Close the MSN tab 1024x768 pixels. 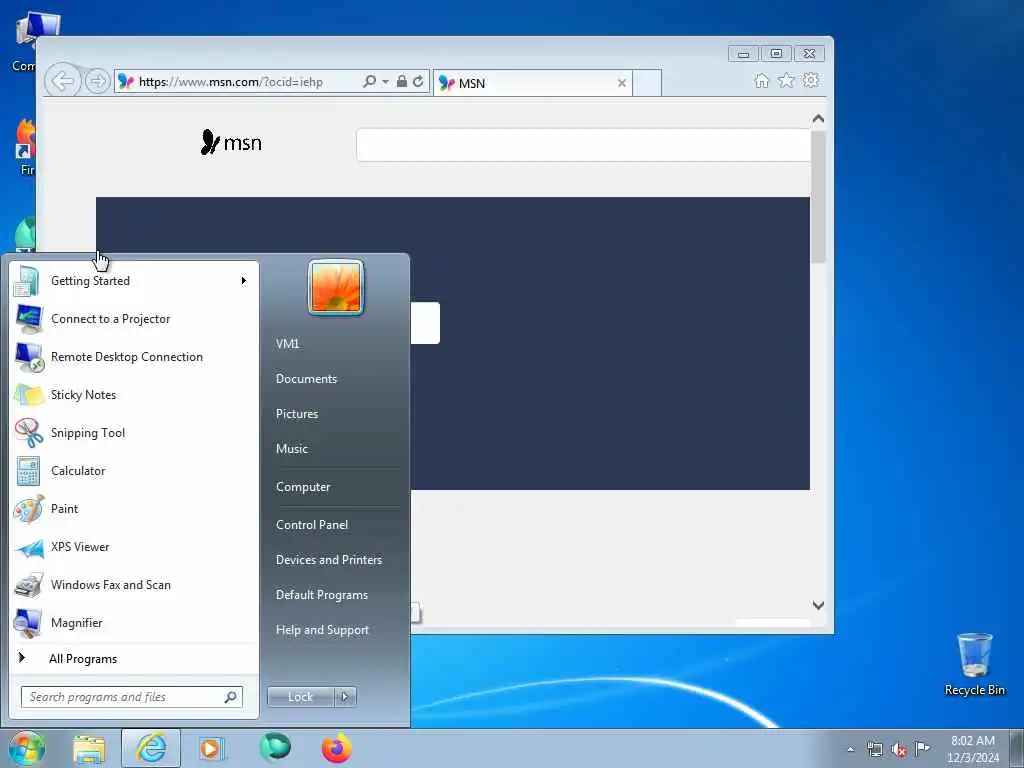click(x=622, y=83)
